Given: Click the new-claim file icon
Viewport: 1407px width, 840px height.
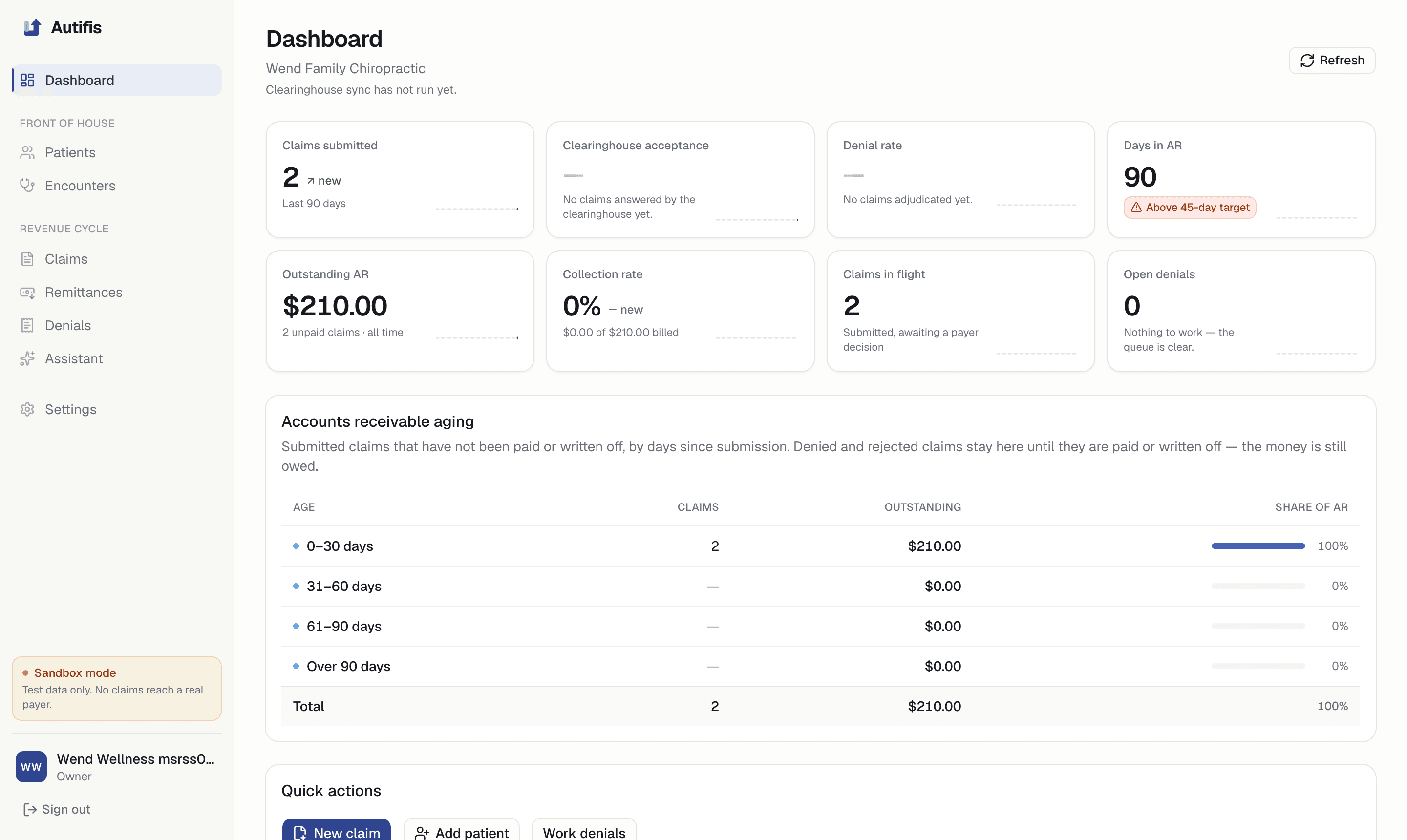Looking at the screenshot, I should [x=299, y=833].
